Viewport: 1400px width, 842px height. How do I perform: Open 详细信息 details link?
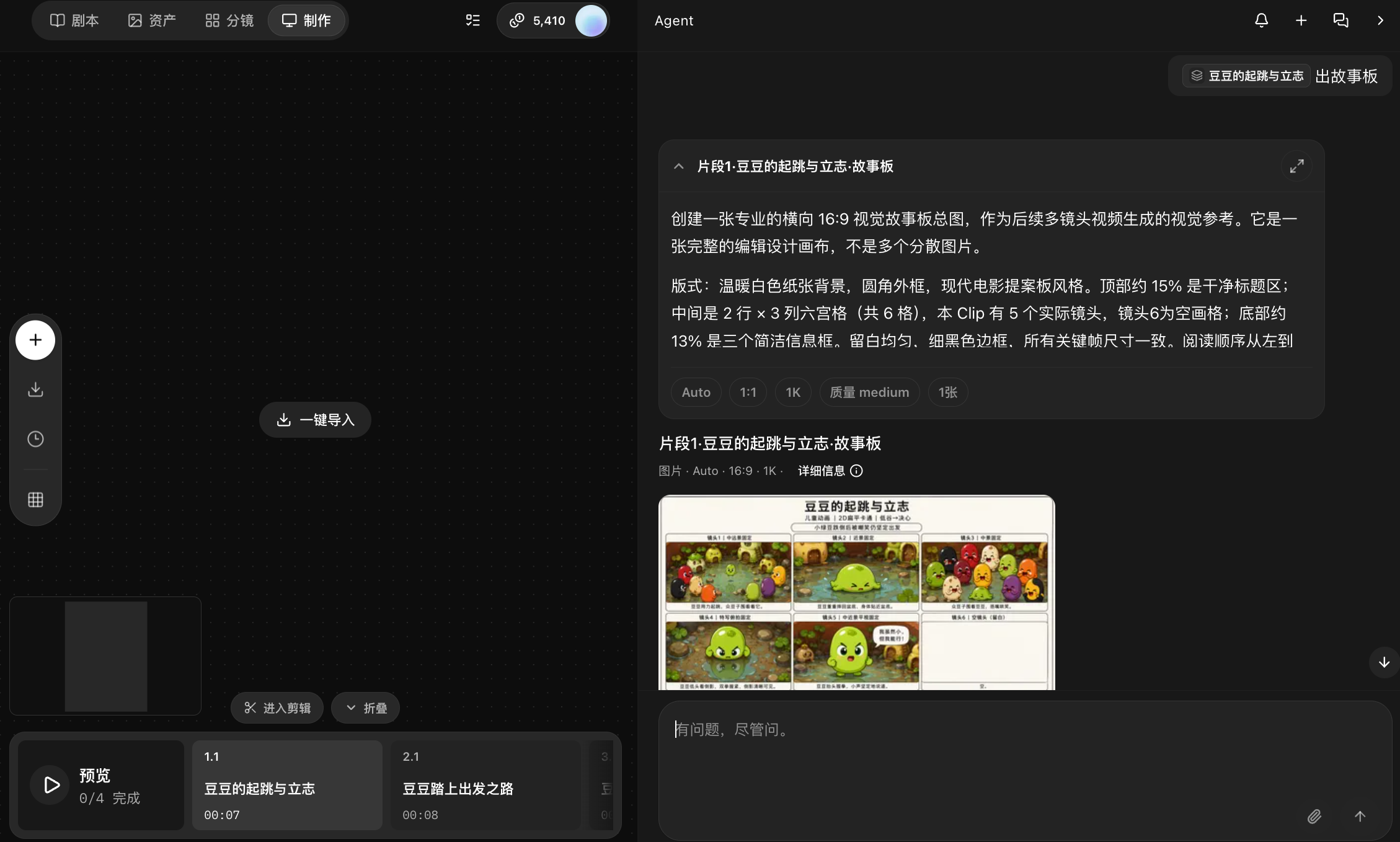[x=830, y=471]
